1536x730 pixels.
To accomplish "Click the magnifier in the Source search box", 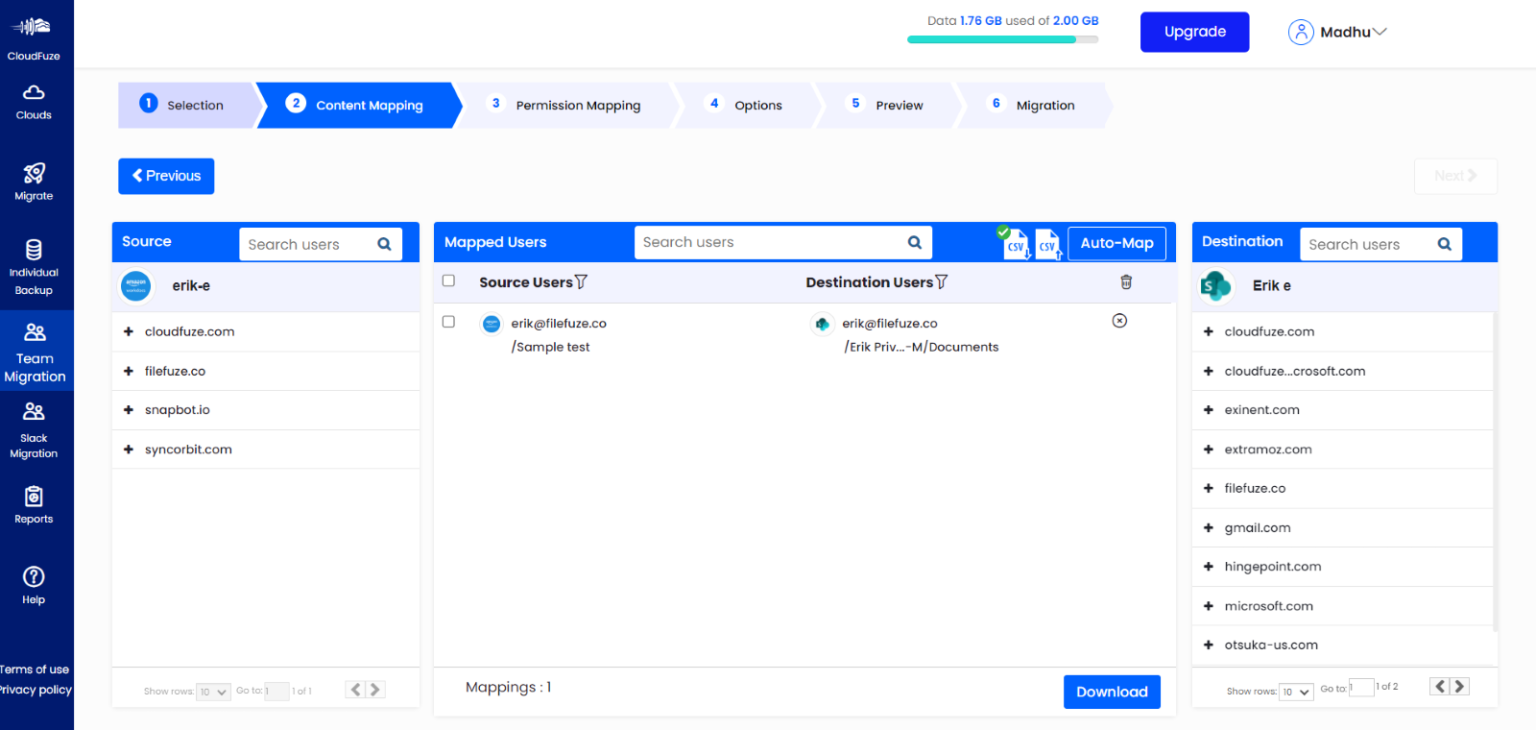I will (384, 243).
